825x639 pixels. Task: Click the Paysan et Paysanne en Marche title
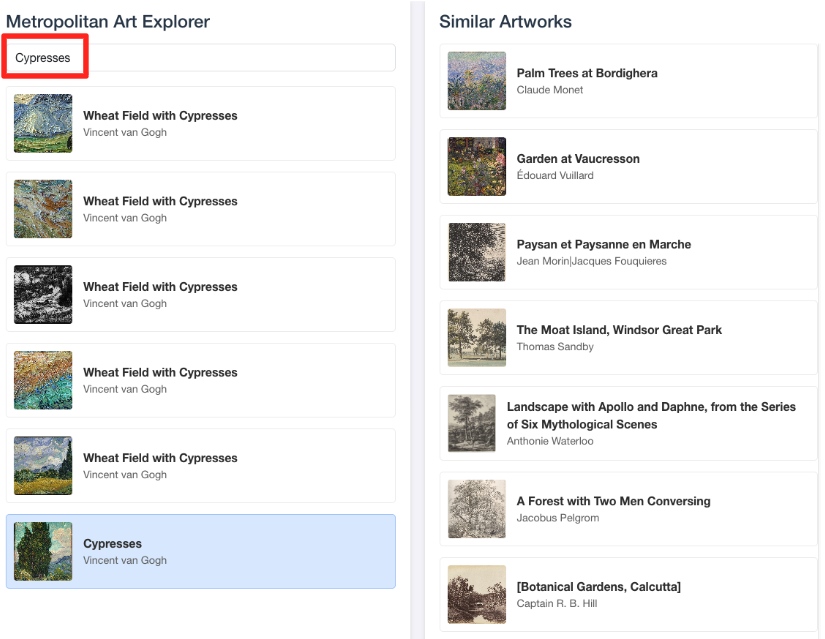coord(603,244)
